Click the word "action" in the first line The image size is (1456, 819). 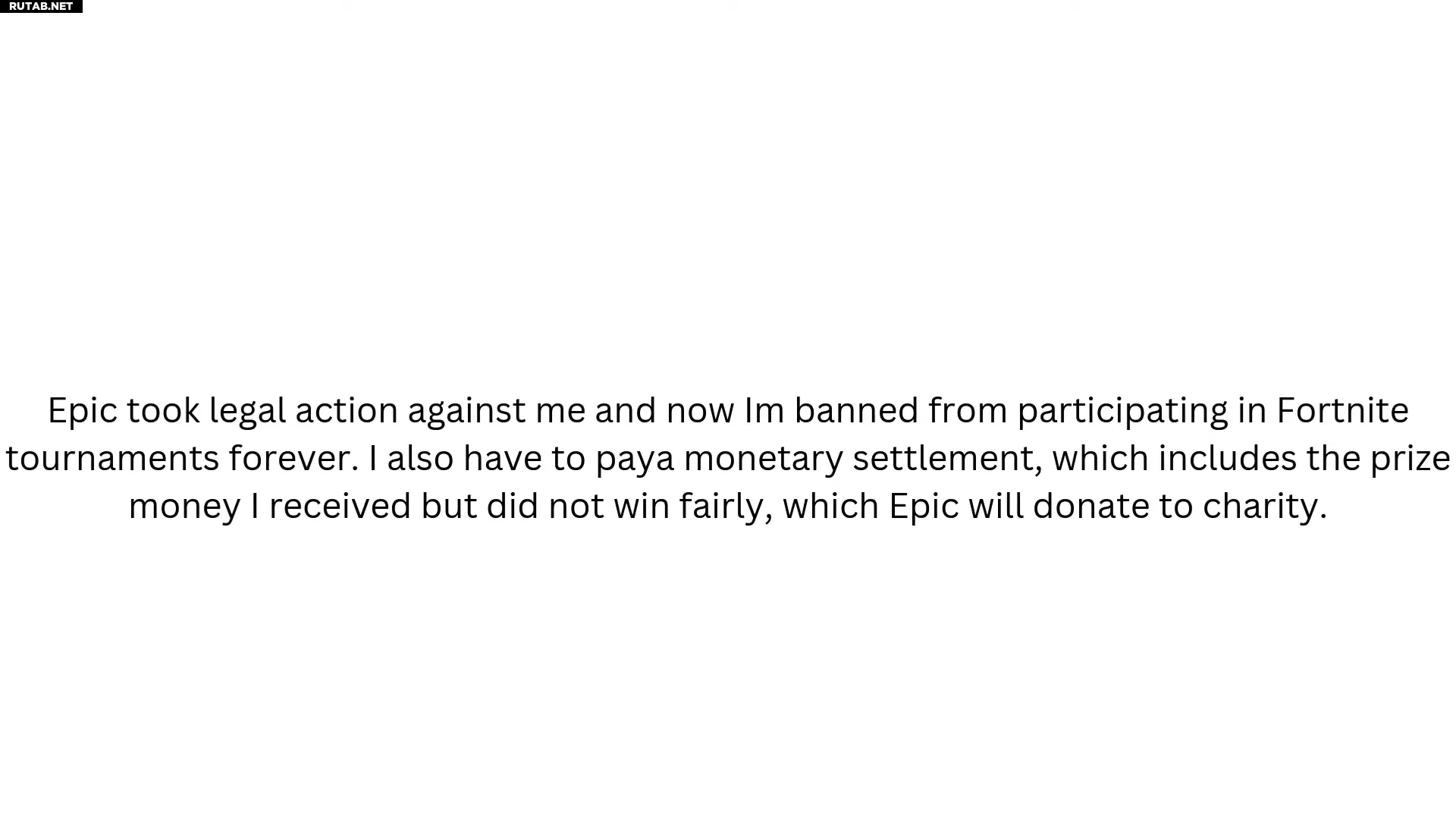(x=347, y=410)
